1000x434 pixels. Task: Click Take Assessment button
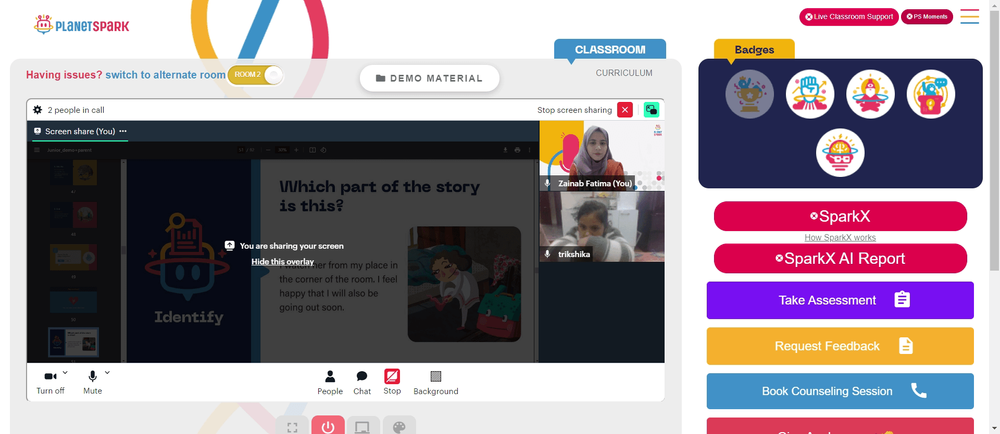pos(840,300)
